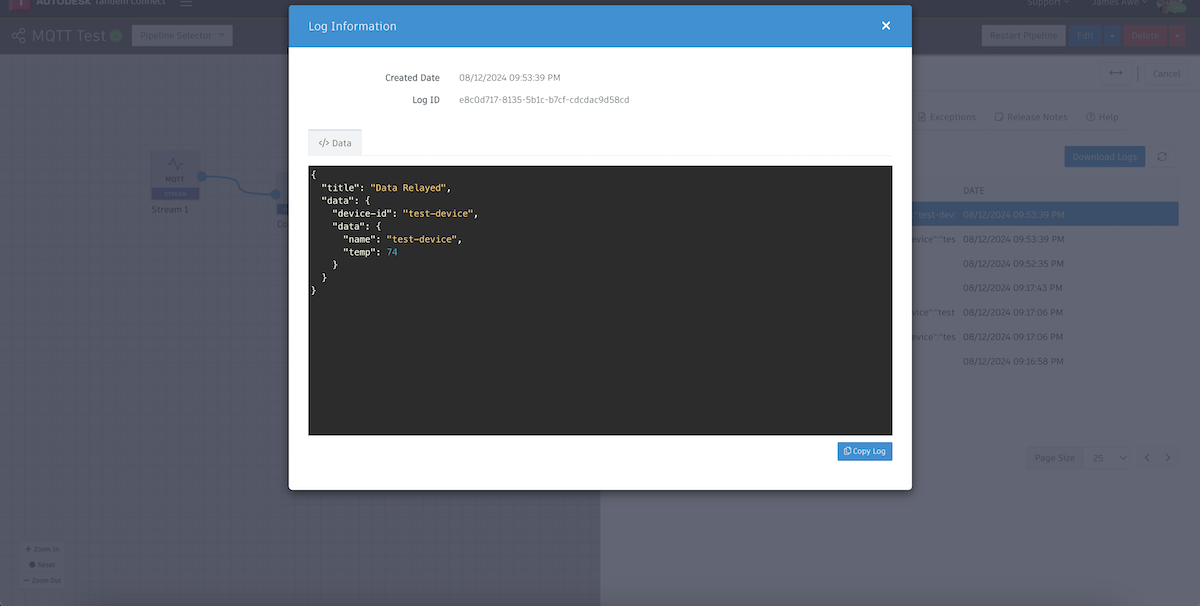
Task: Refresh the log entries list
Action: 1161,156
